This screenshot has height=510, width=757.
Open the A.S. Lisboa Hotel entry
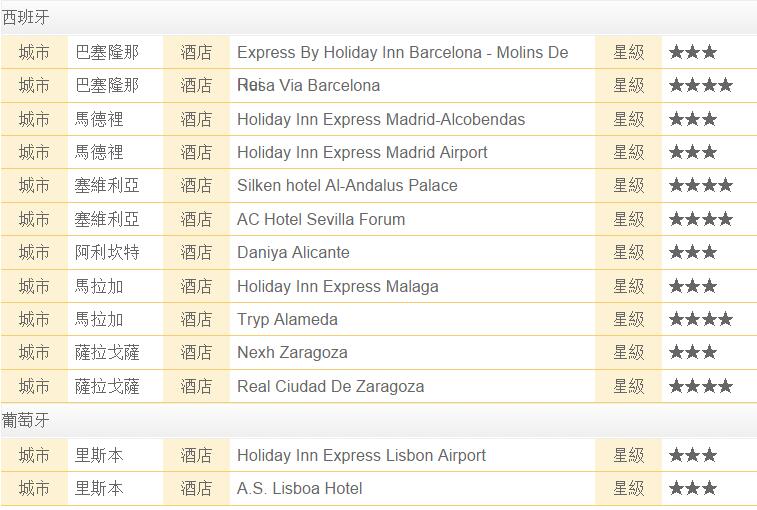(x=299, y=488)
